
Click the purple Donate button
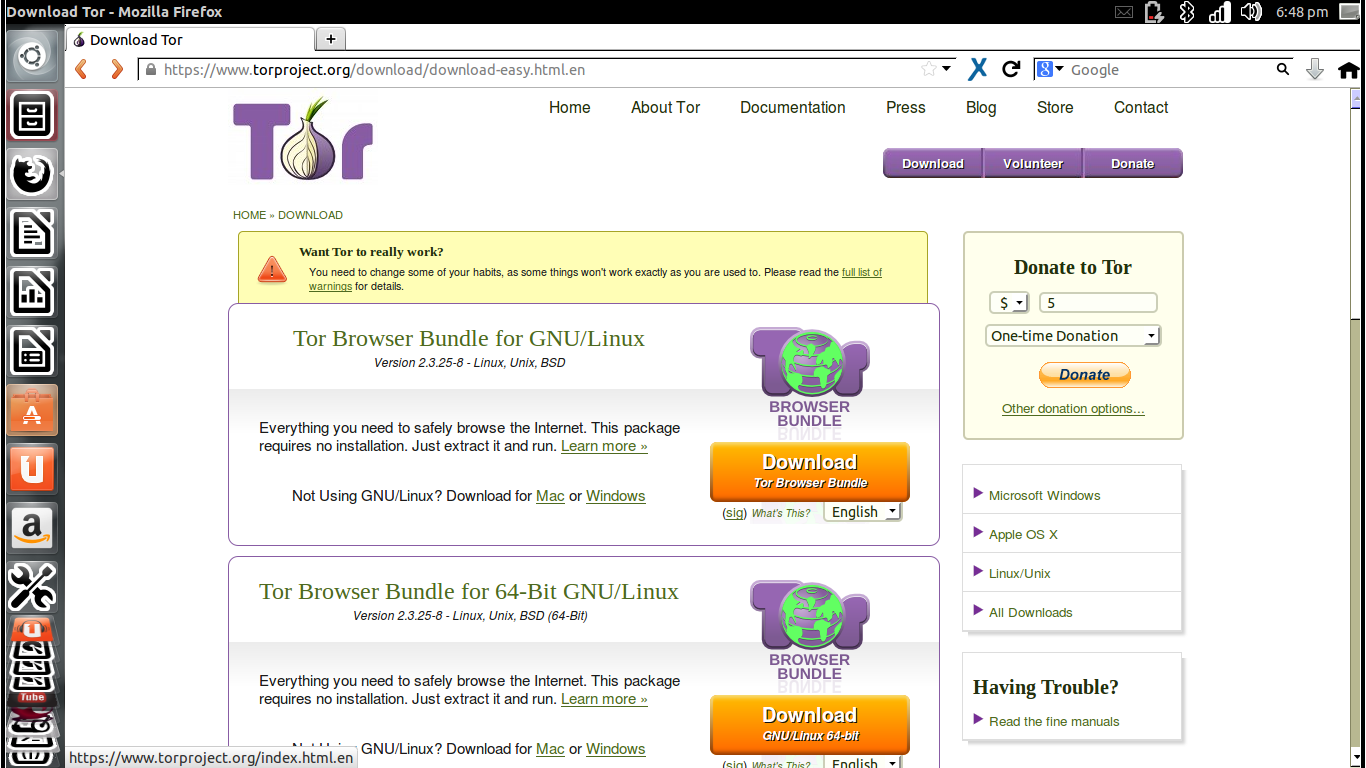[1133, 163]
